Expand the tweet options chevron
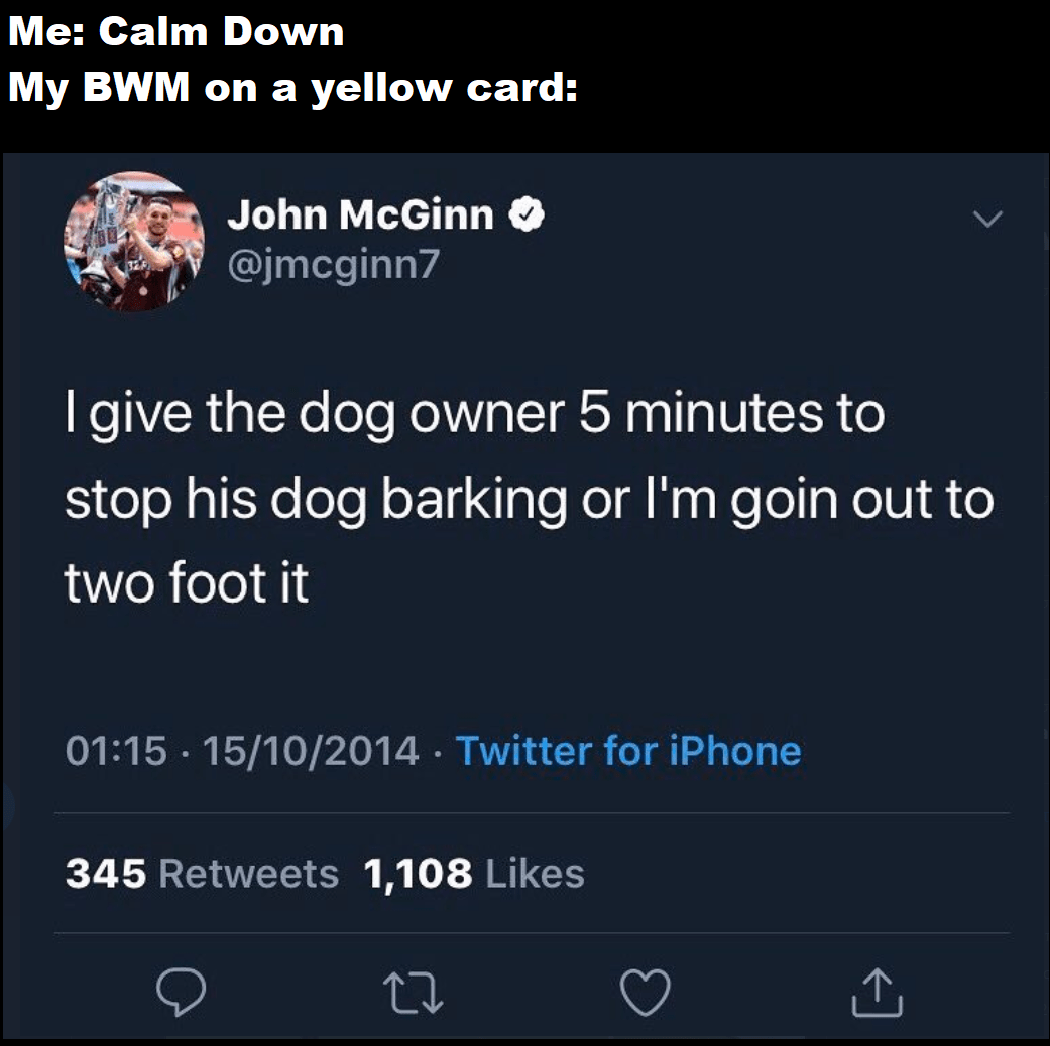This screenshot has width=1050, height=1046. click(x=988, y=218)
